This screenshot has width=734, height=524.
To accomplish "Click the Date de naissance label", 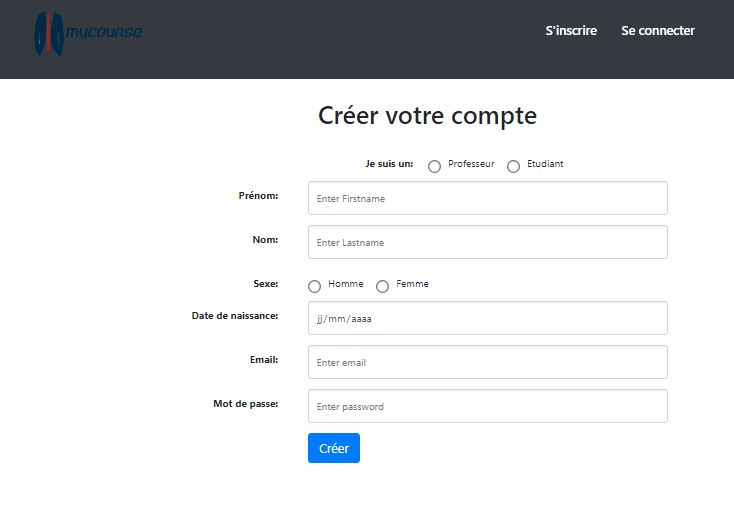I will click(x=235, y=316).
